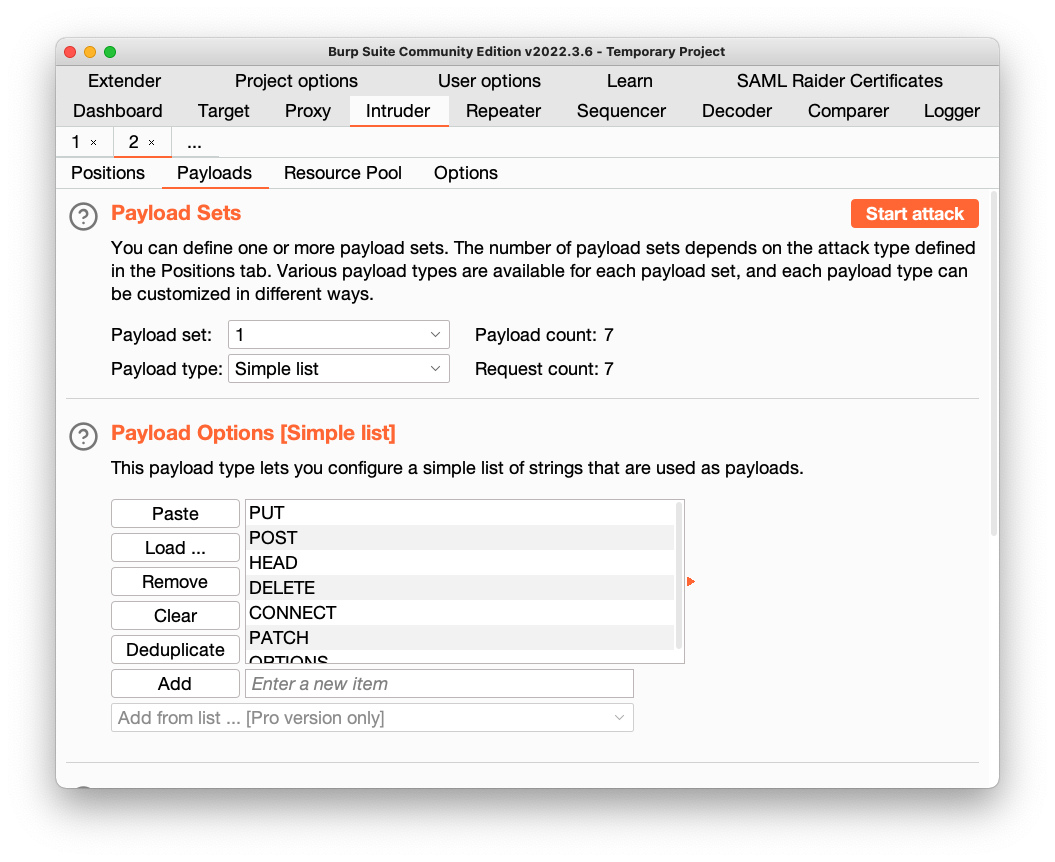The height and width of the screenshot is (862, 1055).
Task: Click the Remove button
Action: coord(175,581)
